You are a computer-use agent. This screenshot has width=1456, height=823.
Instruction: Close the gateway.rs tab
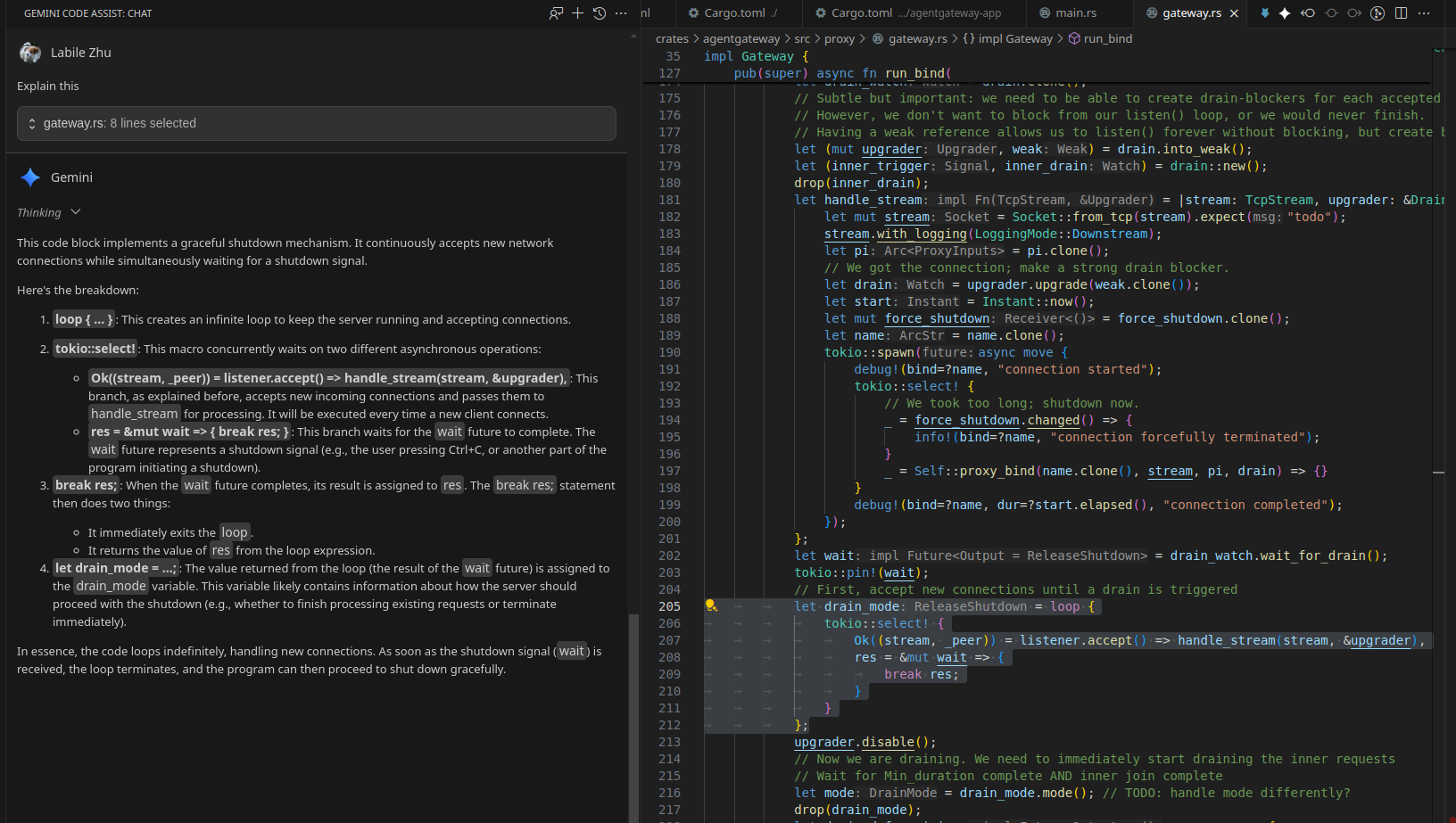pos(1234,13)
